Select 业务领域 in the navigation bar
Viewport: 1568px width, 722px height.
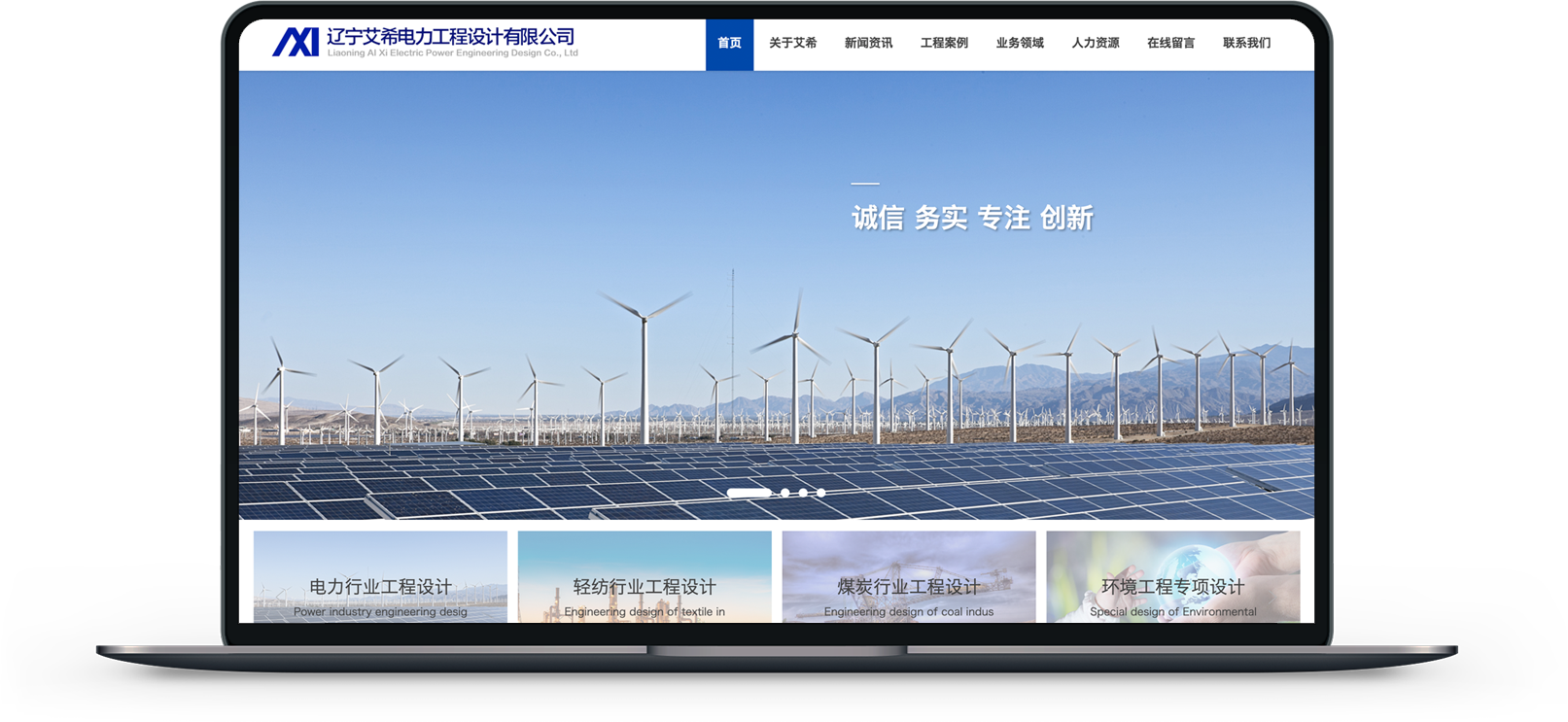[1020, 43]
